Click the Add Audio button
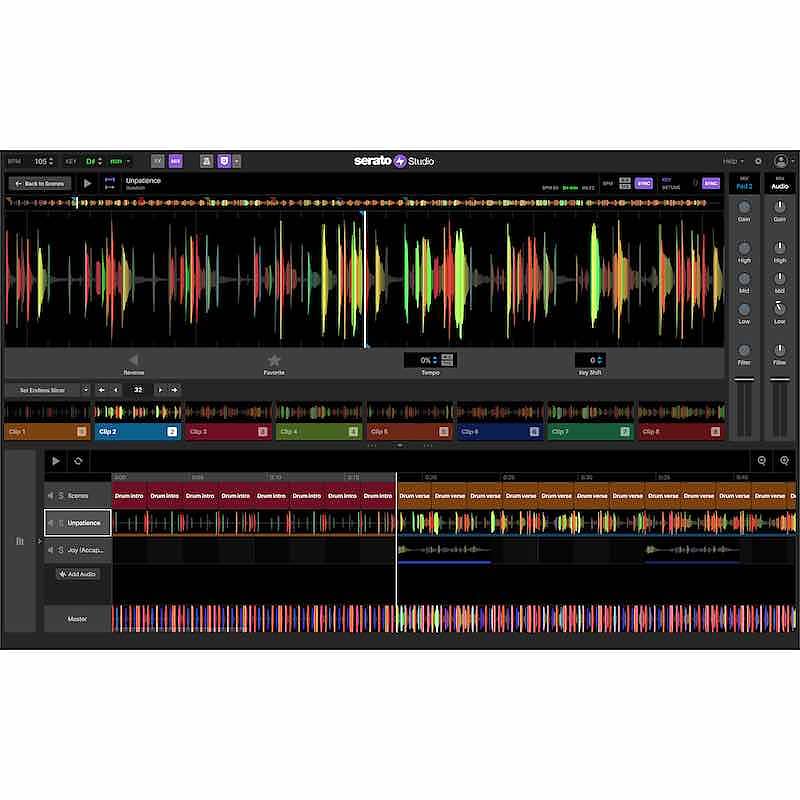Viewport: 800px width, 800px height. coord(78,574)
